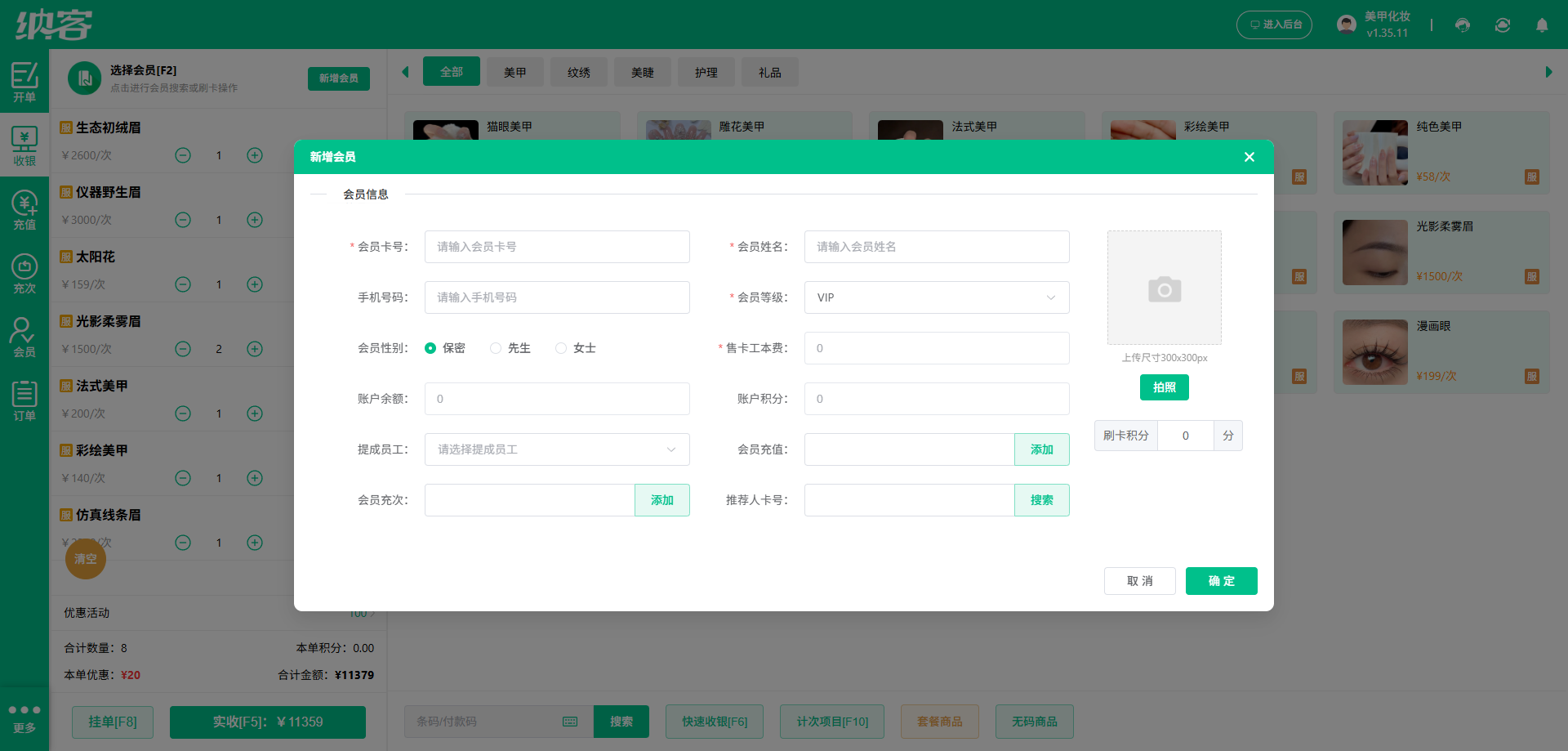The height and width of the screenshot is (751, 1568).
Task: Decrease quantity of 生态初绒眉
Action: [183, 155]
